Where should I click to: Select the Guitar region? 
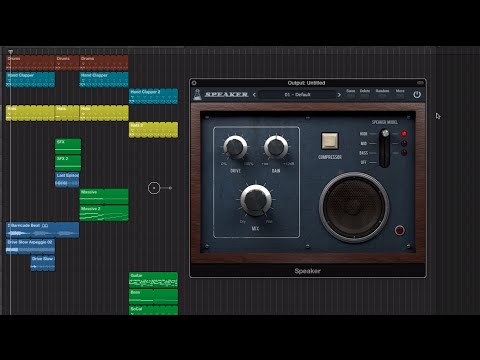pos(153,280)
